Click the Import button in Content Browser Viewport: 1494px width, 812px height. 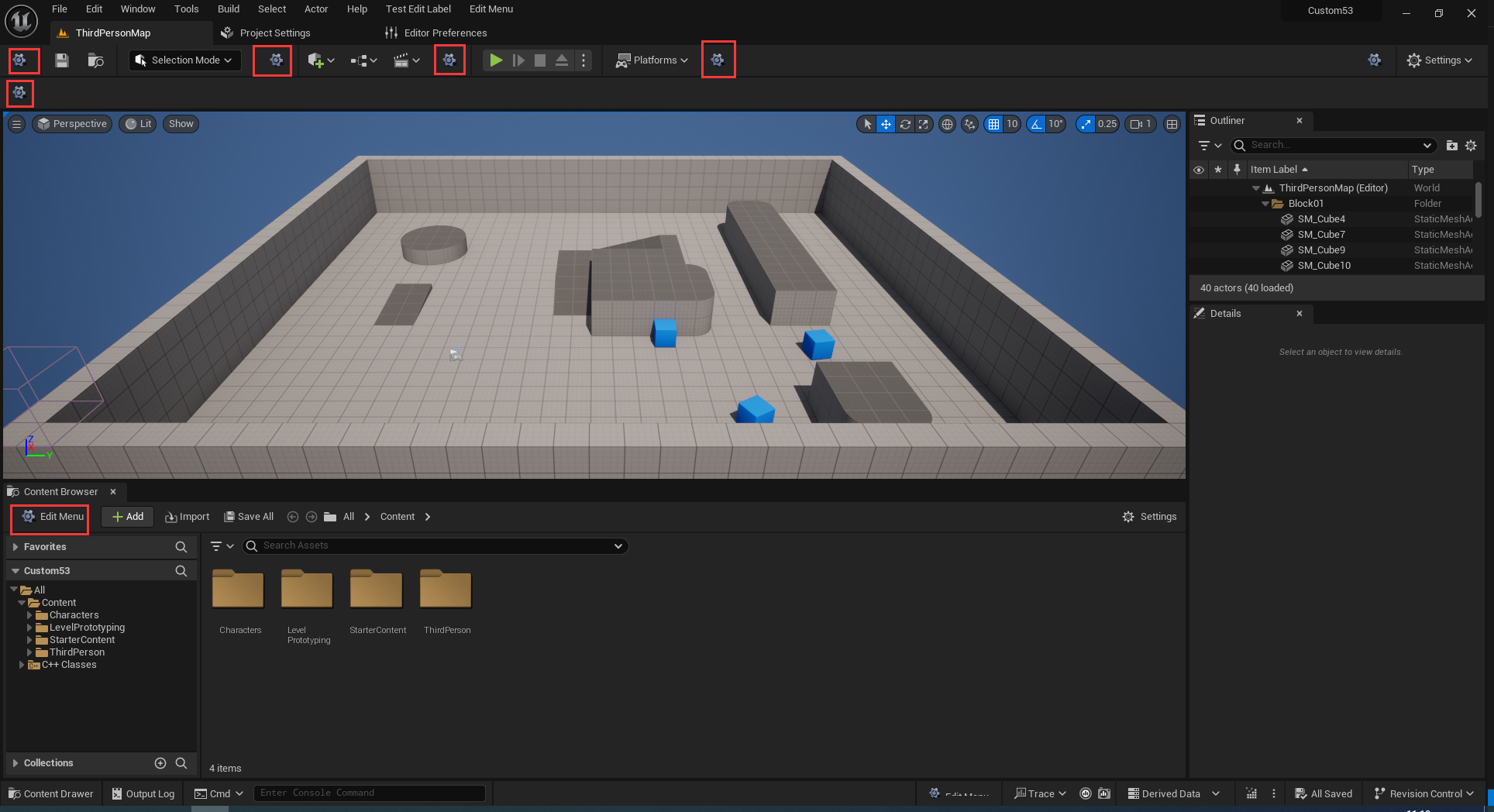(x=188, y=517)
